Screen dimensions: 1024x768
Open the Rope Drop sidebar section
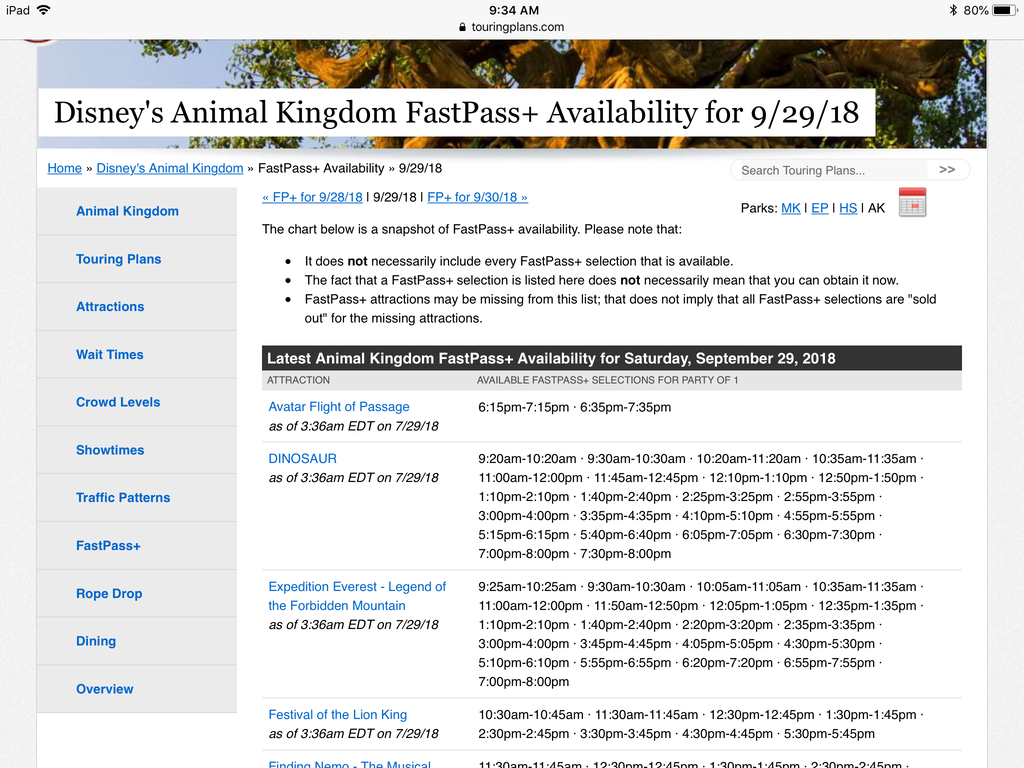tap(109, 593)
